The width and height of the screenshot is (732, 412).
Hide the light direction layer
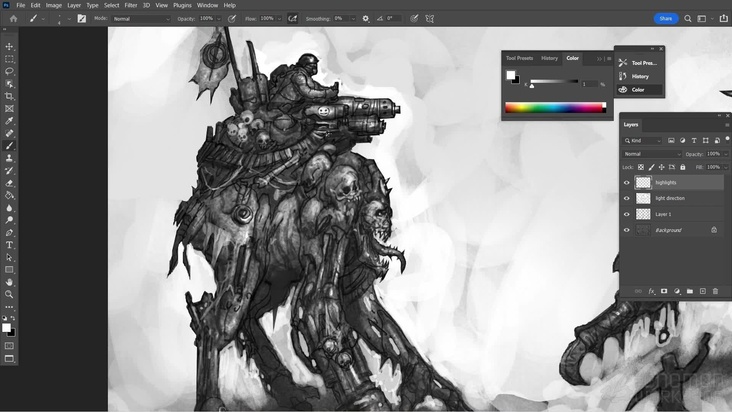[626, 198]
